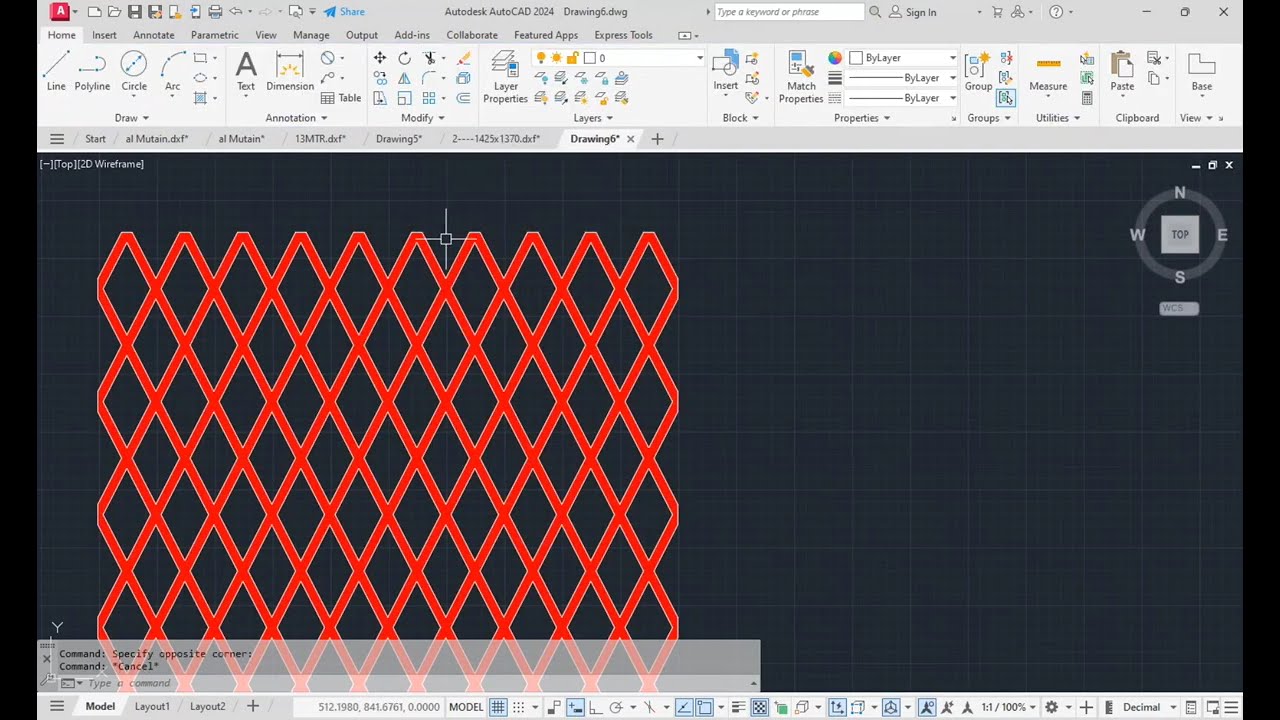Expand the Annotation panel
1280x720 pixels.
tap(297, 118)
